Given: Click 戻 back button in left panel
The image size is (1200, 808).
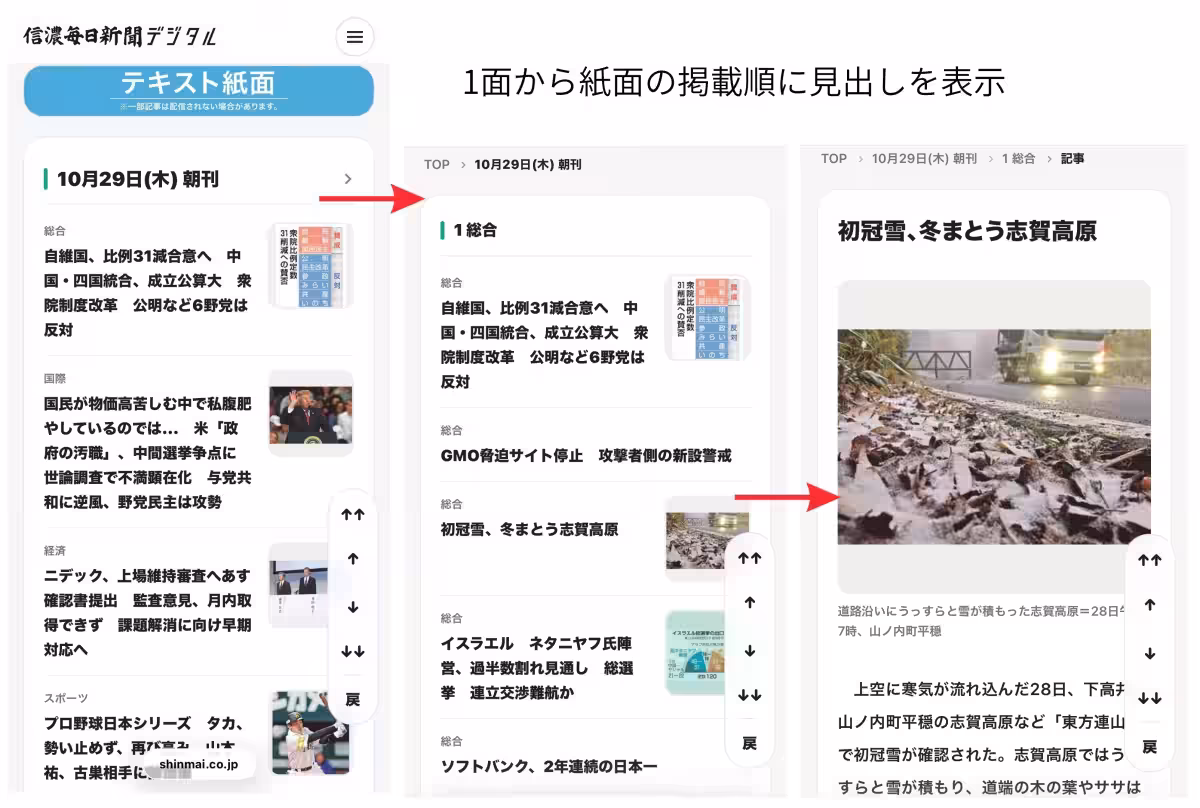Looking at the screenshot, I should click(x=353, y=699).
